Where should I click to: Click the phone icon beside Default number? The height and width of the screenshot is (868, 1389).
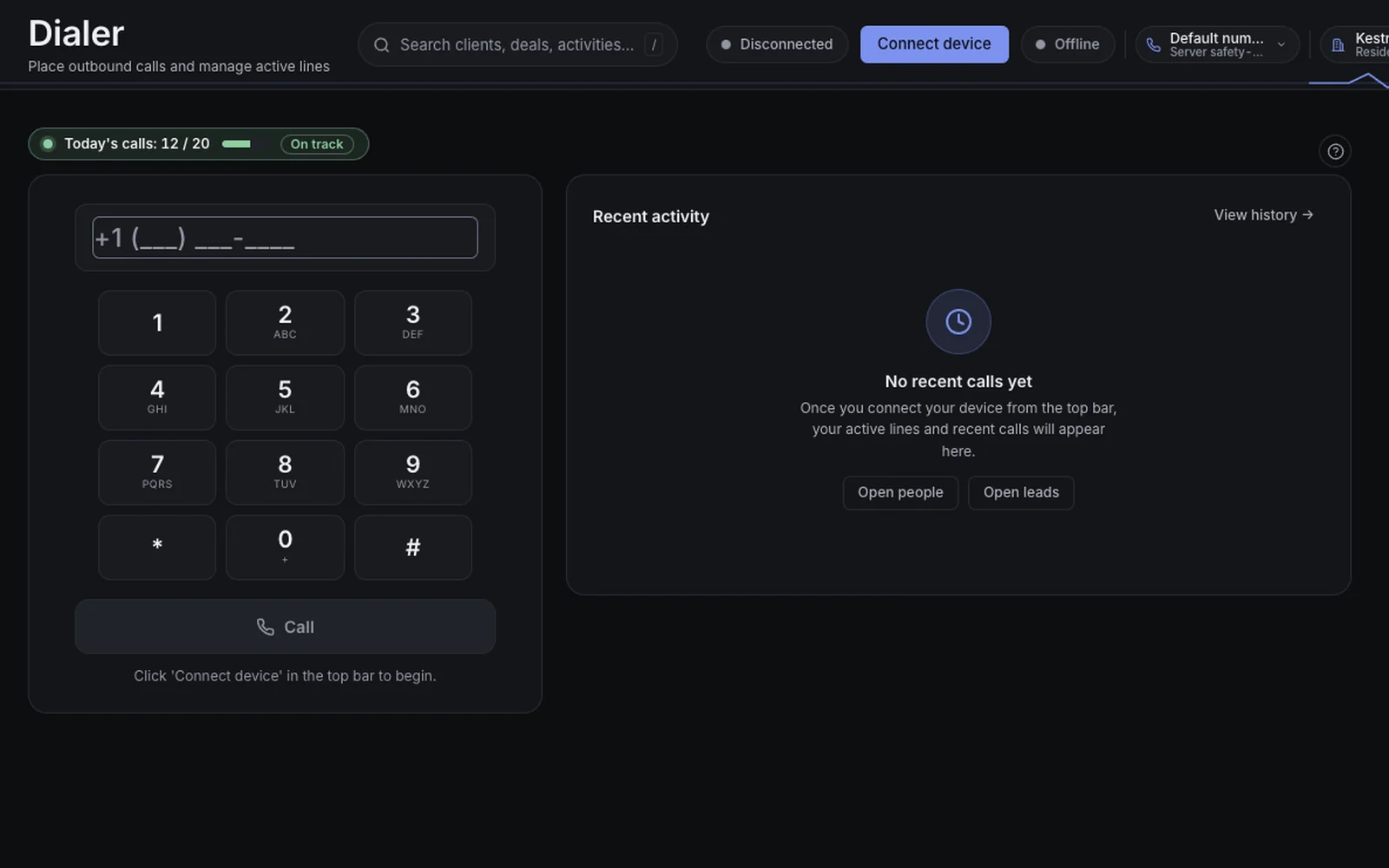pyautogui.click(x=1153, y=45)
